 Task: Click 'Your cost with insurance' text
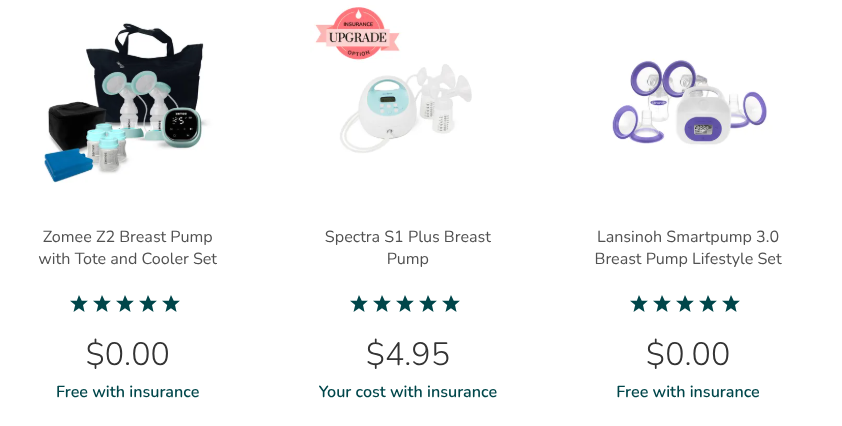coord(408,392)
